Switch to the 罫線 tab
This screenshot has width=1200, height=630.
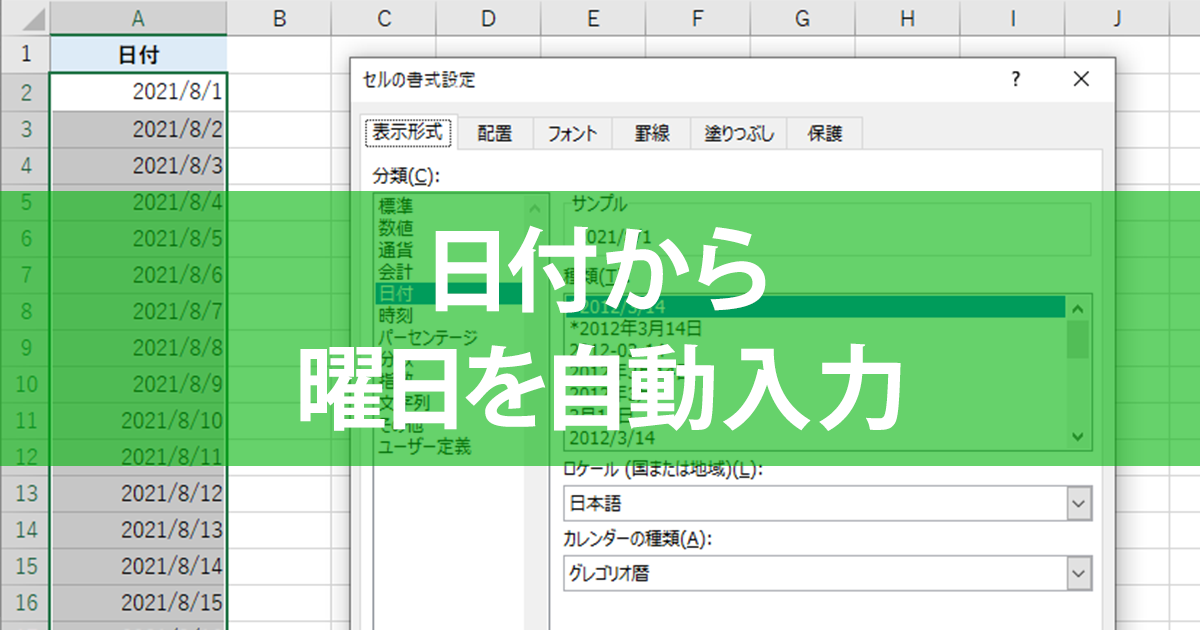(x=652, y=133)
